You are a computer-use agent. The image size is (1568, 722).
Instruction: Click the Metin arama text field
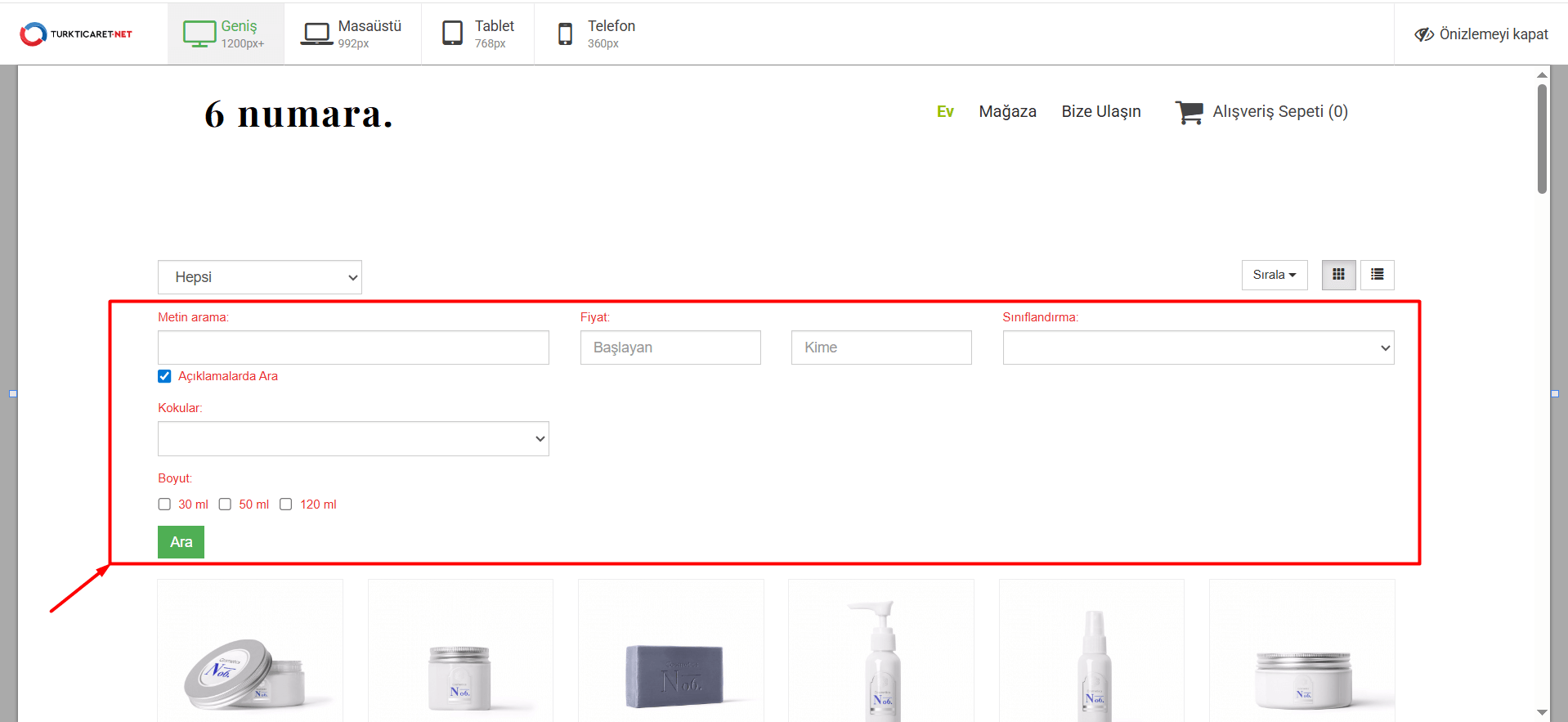[x=353, y=348]
